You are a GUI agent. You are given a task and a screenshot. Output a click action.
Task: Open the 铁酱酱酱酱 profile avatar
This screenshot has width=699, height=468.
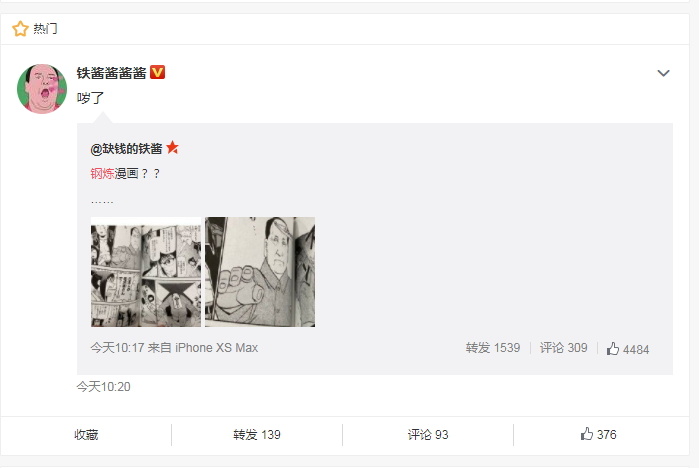[42, 89]
